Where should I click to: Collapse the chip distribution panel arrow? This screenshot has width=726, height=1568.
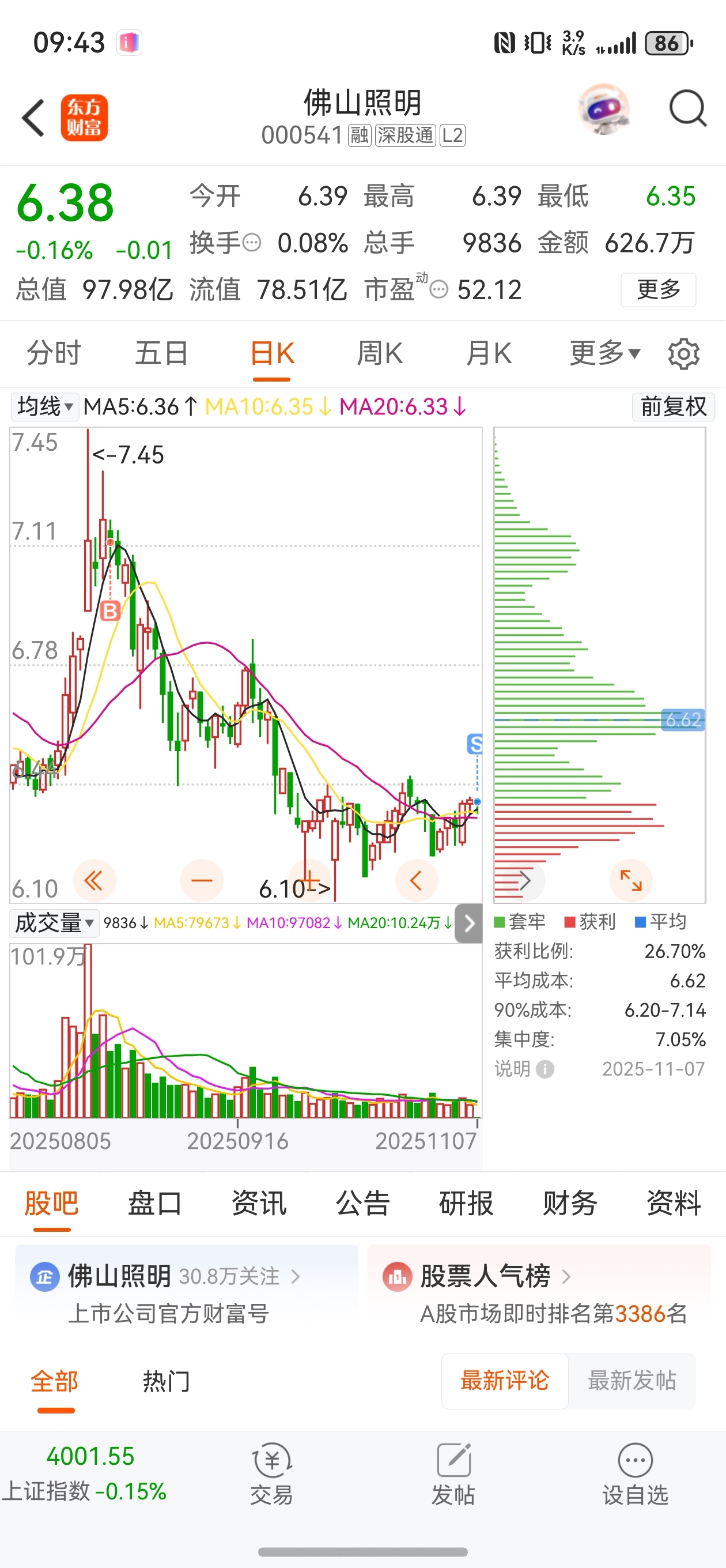point(524,880)
